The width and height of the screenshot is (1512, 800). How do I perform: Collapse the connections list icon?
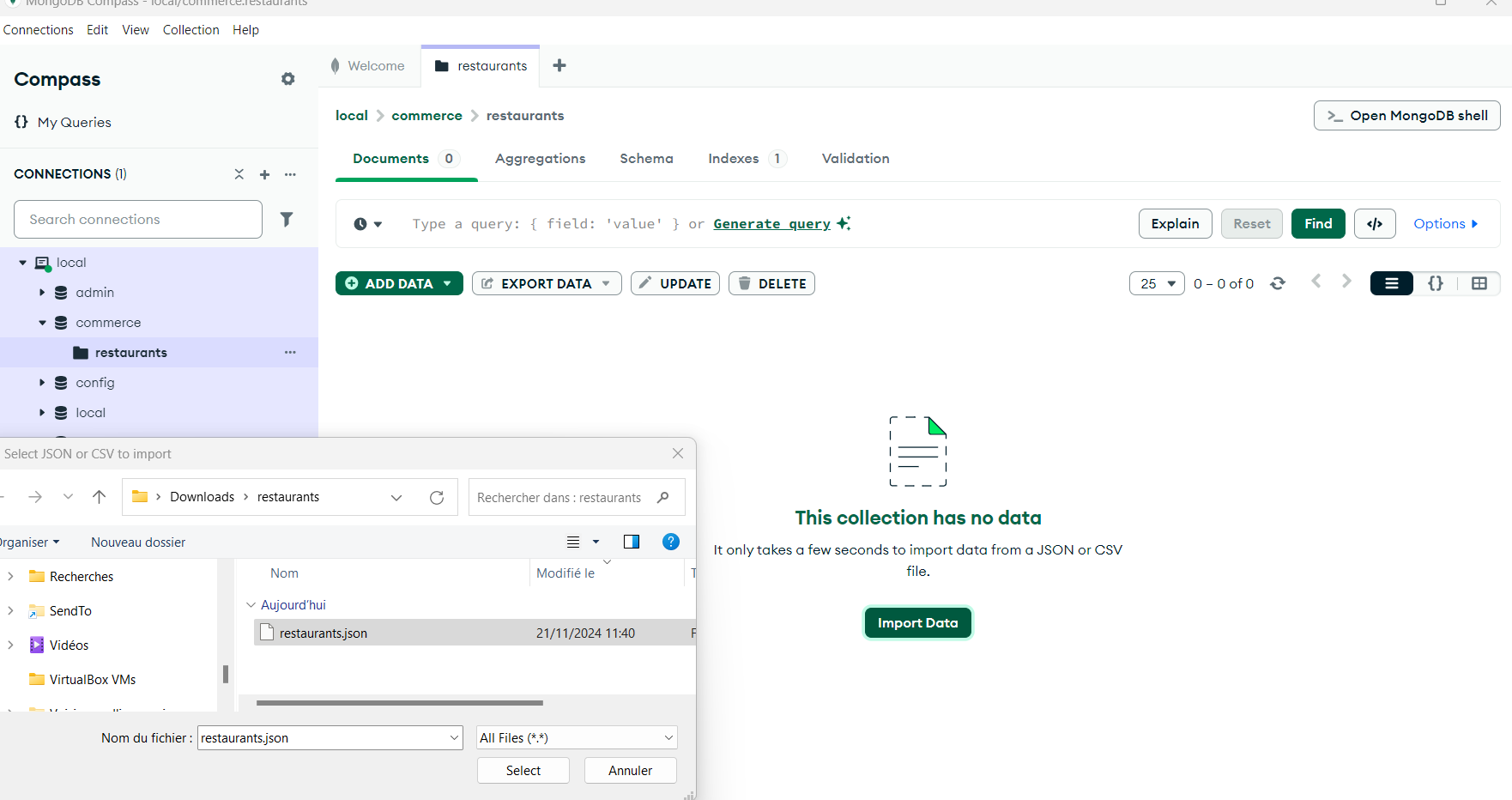pos(239,174)
